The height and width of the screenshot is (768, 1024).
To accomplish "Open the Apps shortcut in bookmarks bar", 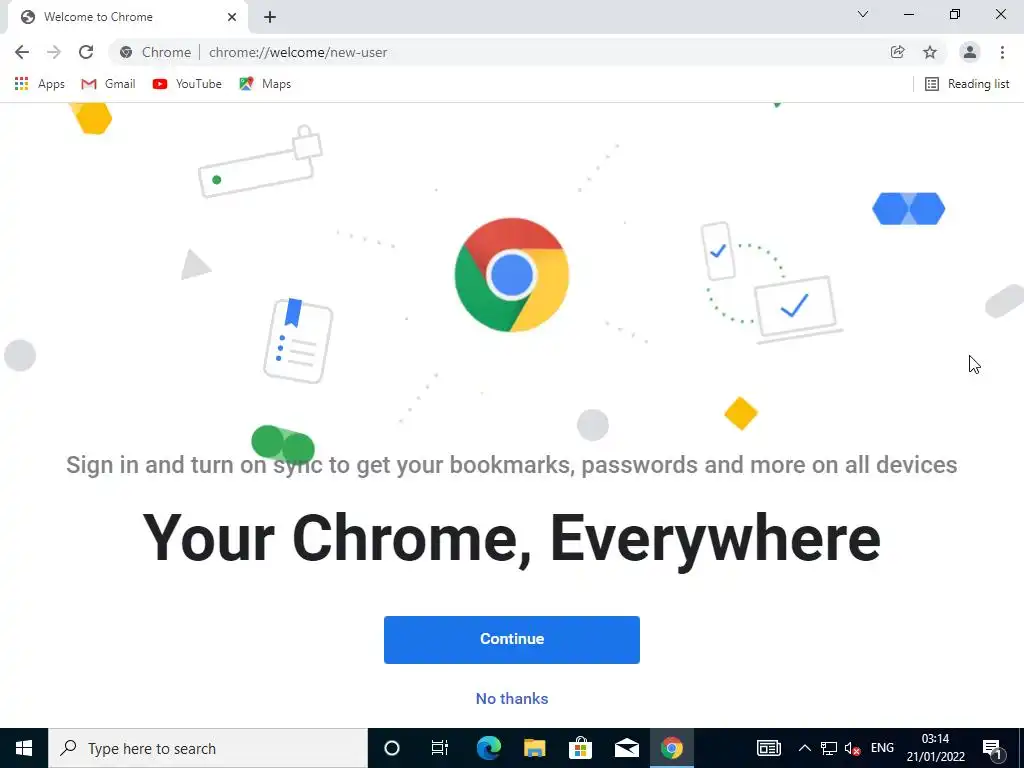I will point(39,84).
